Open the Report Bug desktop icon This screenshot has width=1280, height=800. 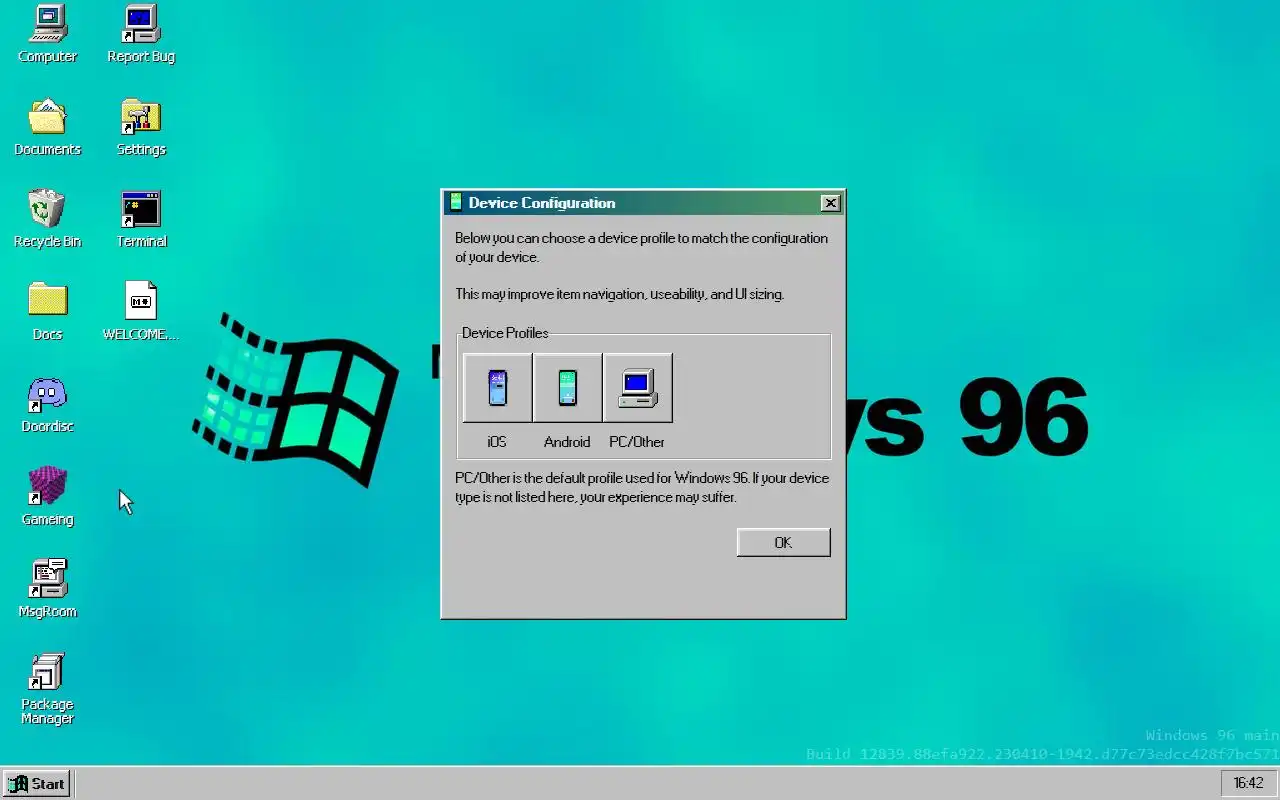(141, 24)
